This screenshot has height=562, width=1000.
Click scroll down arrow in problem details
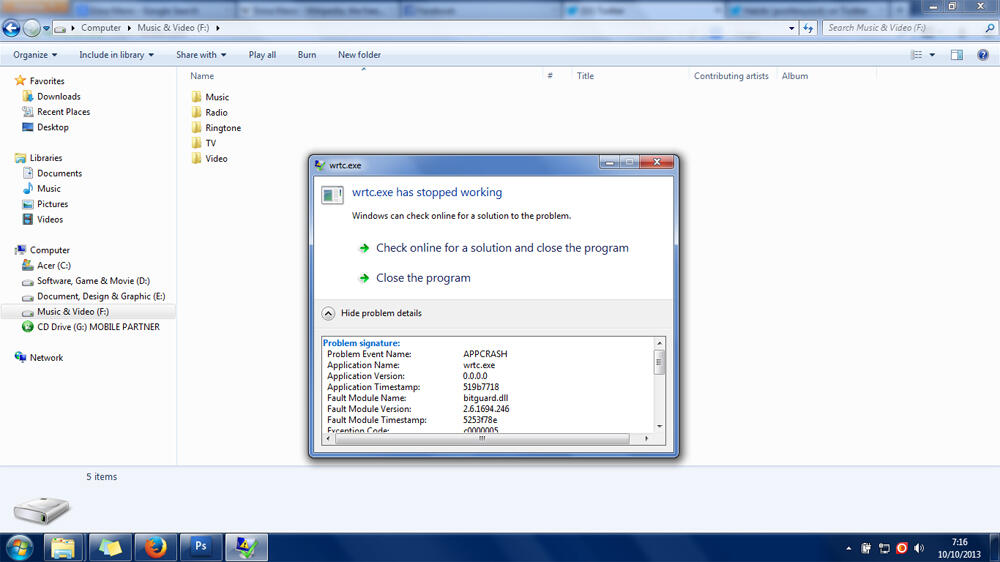coord(659,426)
